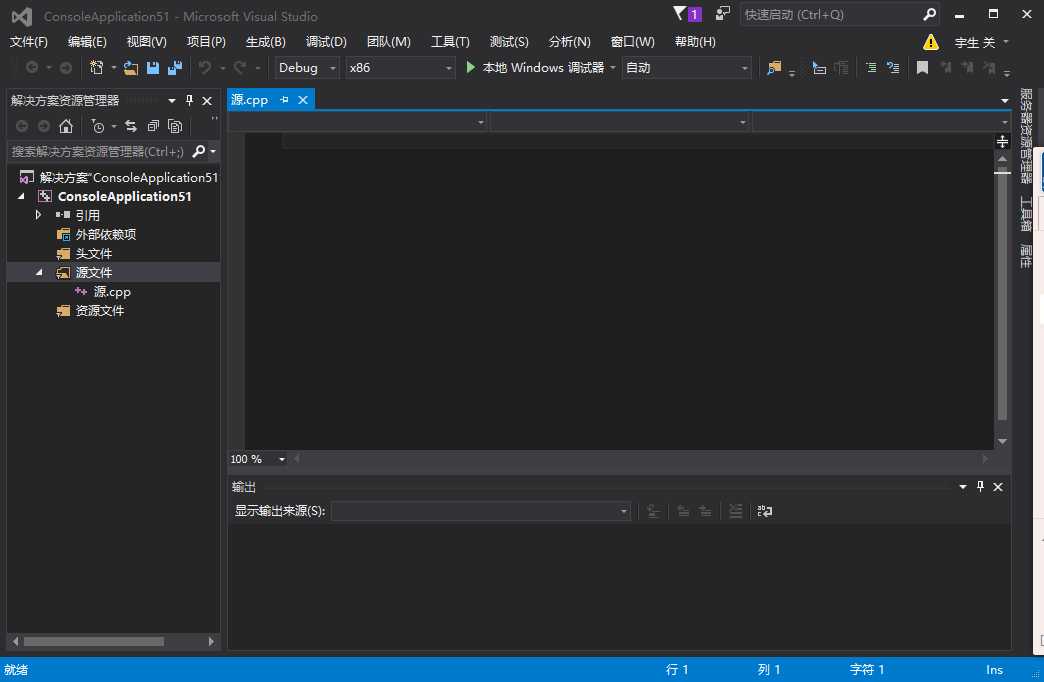Save the current file with disk icon
Image resolution: width=1044 pixels, height=682 pixels.
click(x=152, y=67)
